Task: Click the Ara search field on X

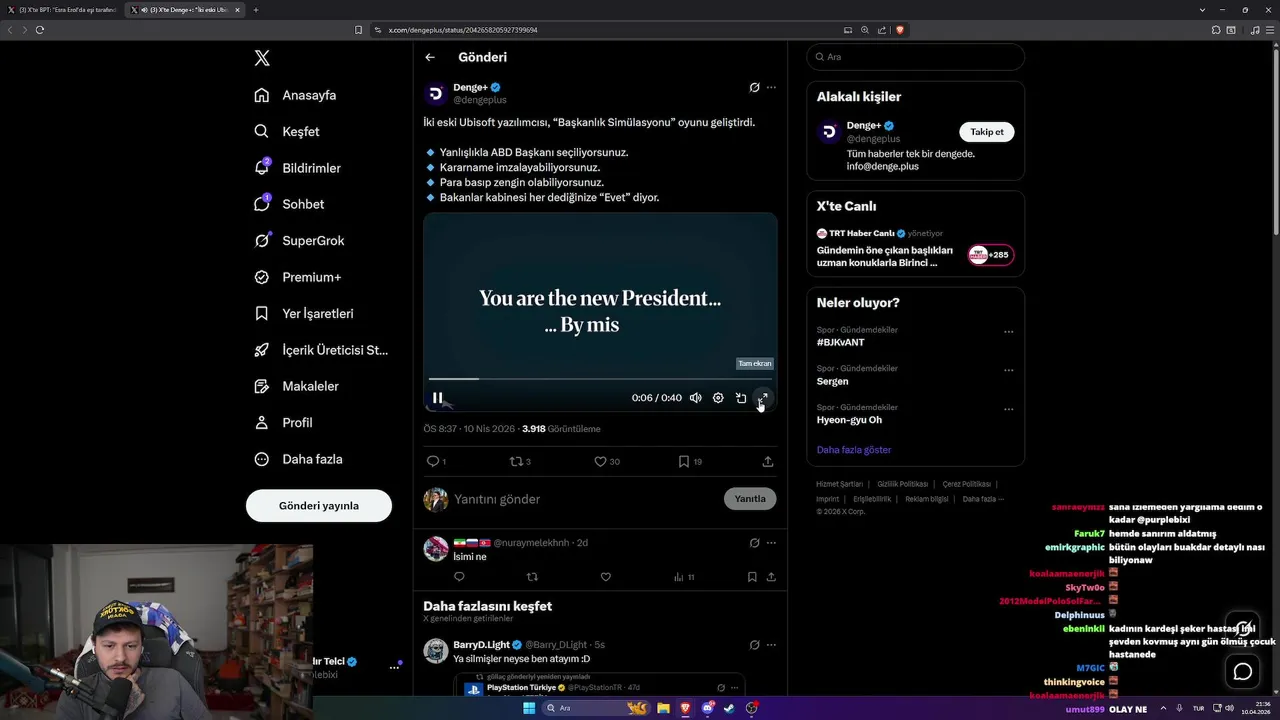Action: point(915,57)
